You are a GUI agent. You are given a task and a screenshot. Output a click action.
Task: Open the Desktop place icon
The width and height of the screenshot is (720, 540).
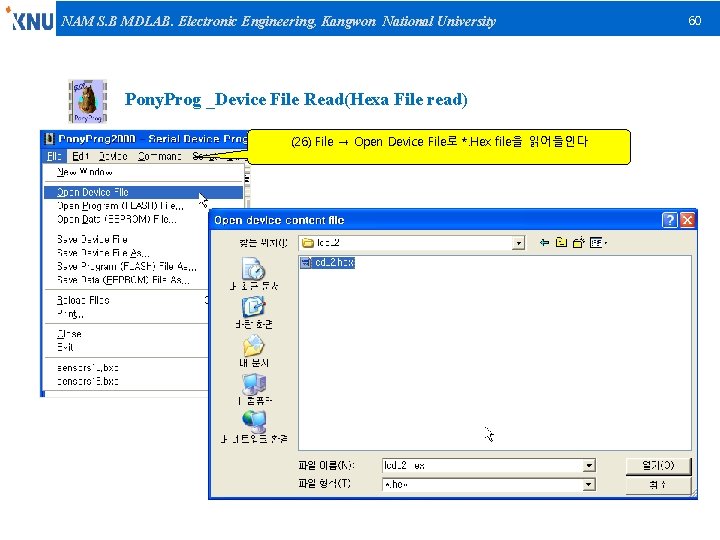pyautogui.click(x=253, y=307)
